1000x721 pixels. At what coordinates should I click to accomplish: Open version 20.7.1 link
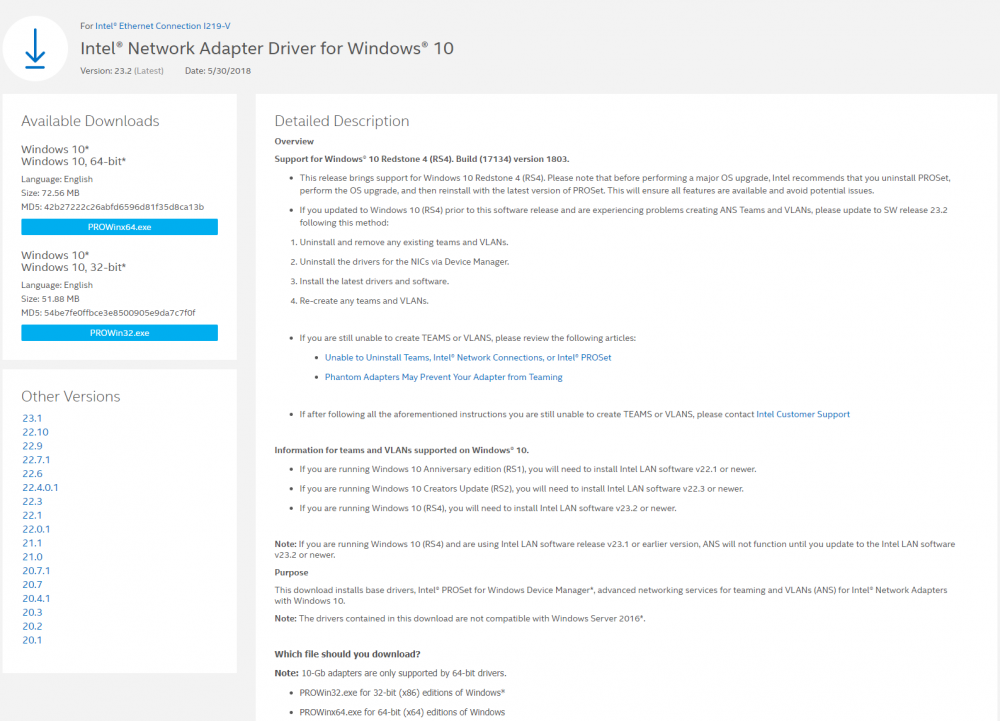pyautogui.click(x=36, y=571)
